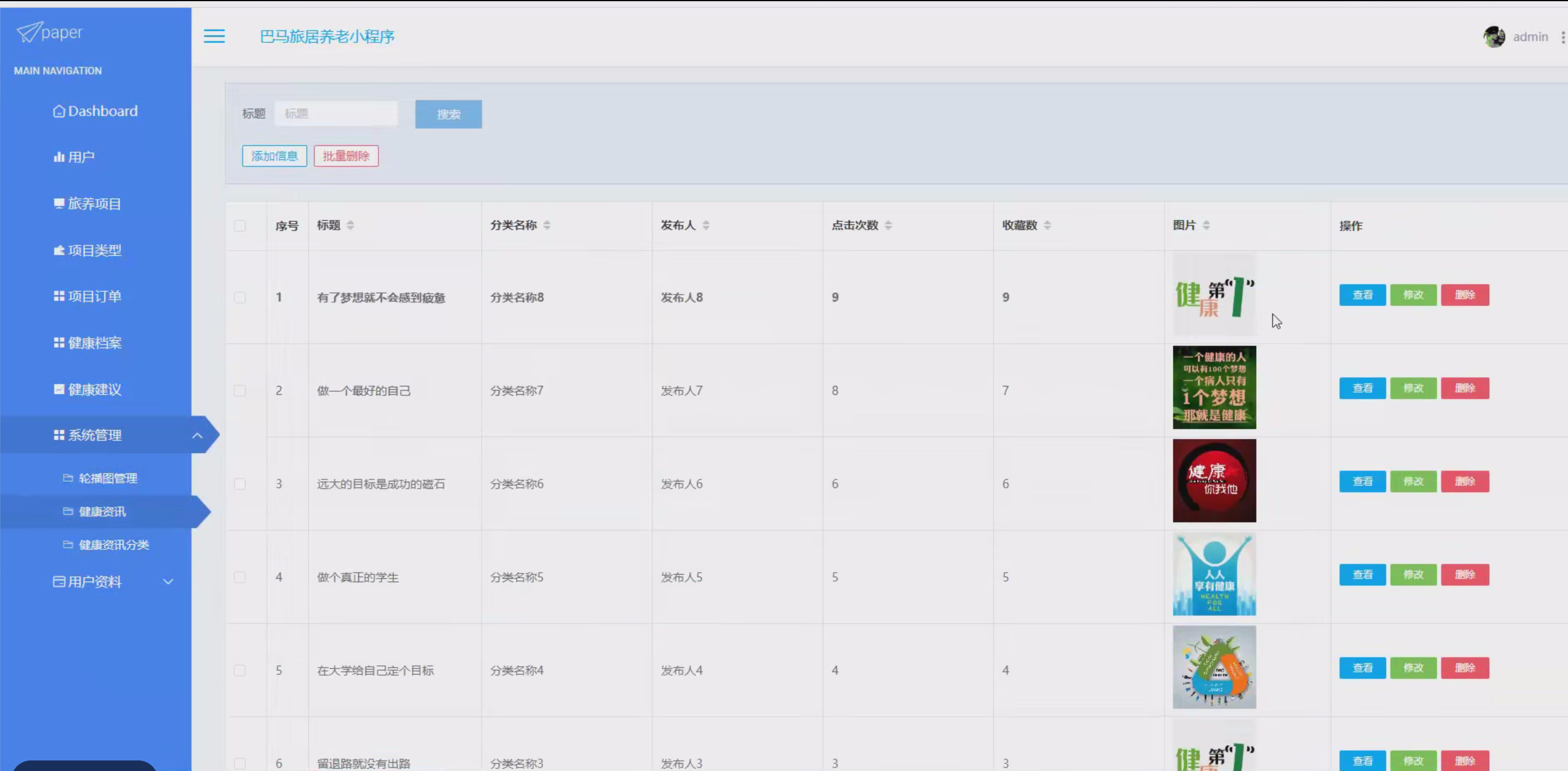1568x771 pixels.
Task: Click the 用户资料 card icon
Action: (x=59, y=582)
